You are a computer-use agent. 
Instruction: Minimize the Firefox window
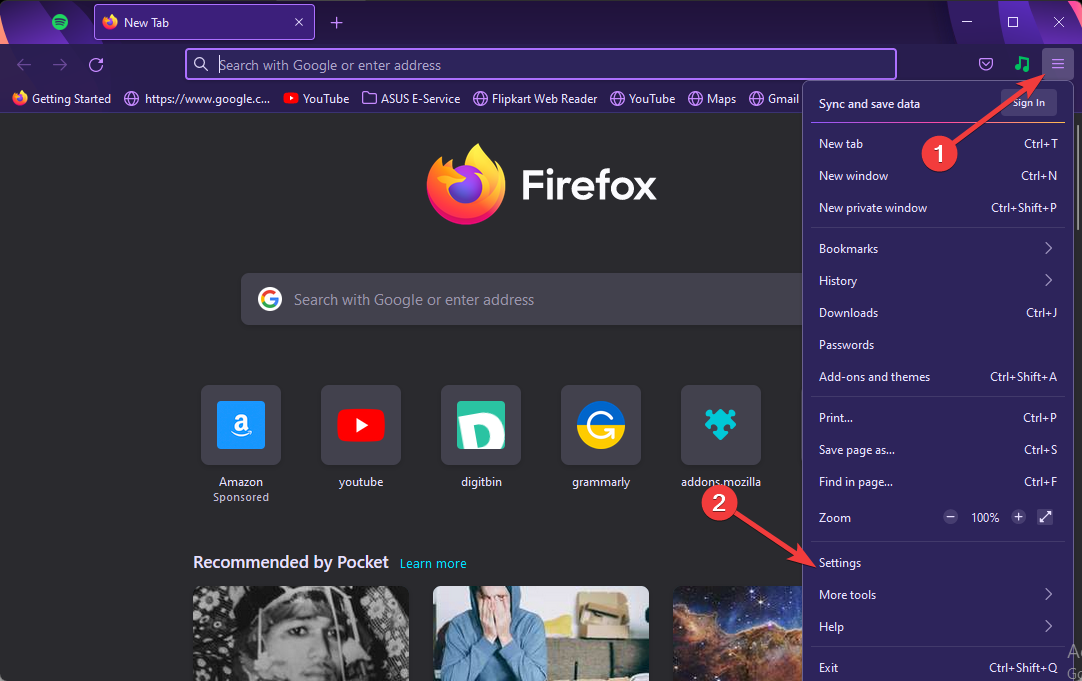(x=967, y=22)
